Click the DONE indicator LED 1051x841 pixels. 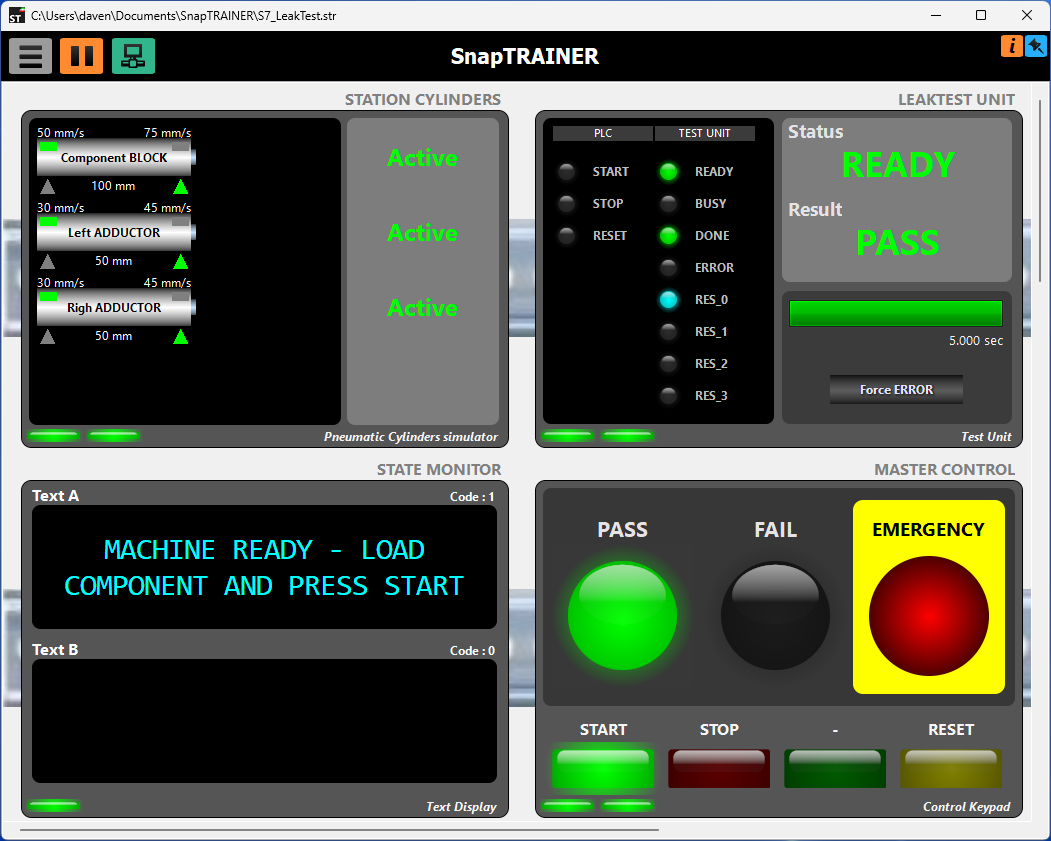pyautogui.click(x=668, y=235)
